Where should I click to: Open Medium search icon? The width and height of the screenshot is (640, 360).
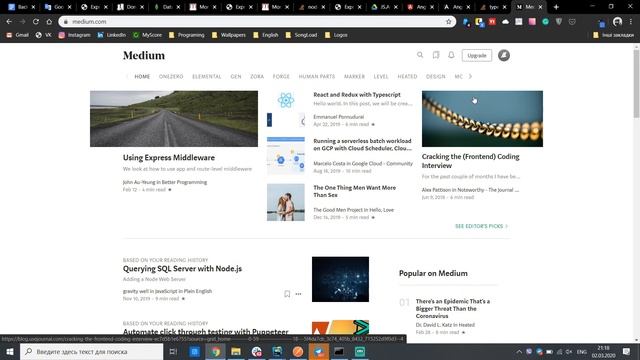click(420, 55)
